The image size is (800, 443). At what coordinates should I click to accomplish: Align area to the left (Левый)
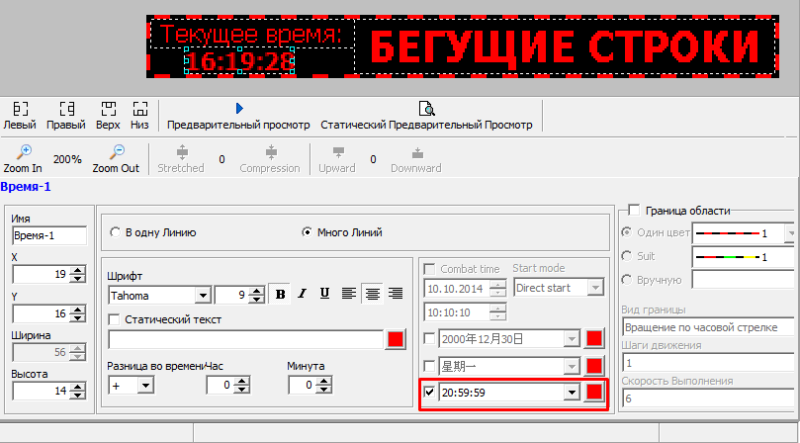(20, 115)
